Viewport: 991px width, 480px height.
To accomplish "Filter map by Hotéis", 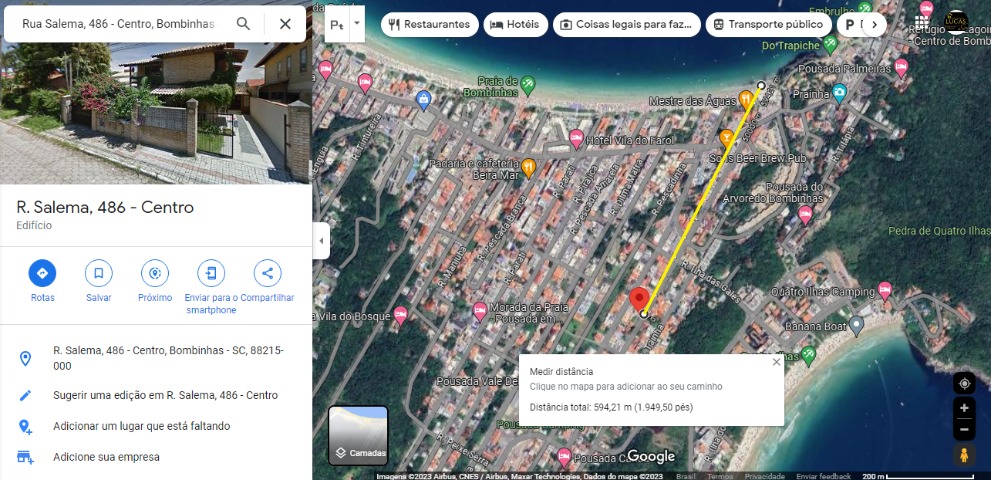I will tap(515, 24).
